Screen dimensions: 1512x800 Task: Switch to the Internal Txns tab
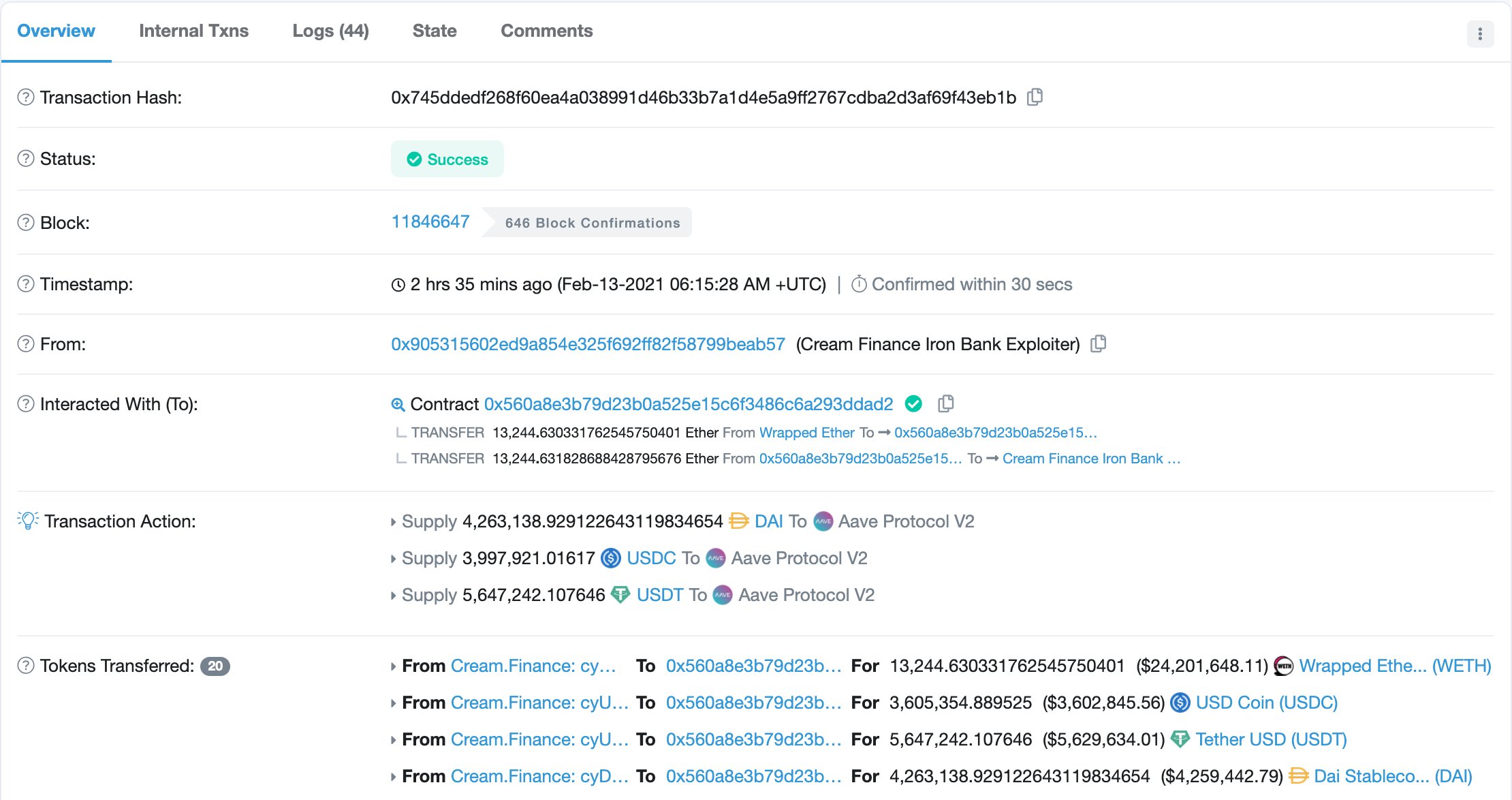[x=193, y=31]
